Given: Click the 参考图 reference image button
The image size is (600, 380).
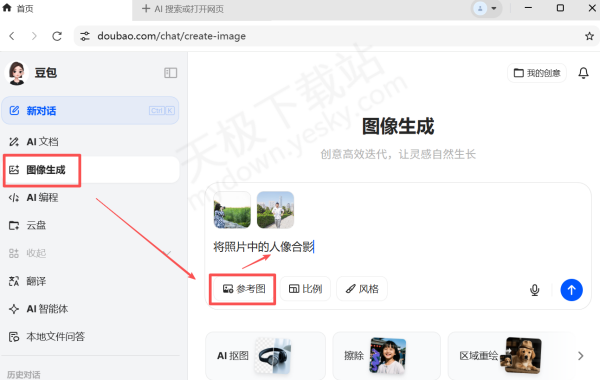Looking at the screenshot, I should point(243,289).
